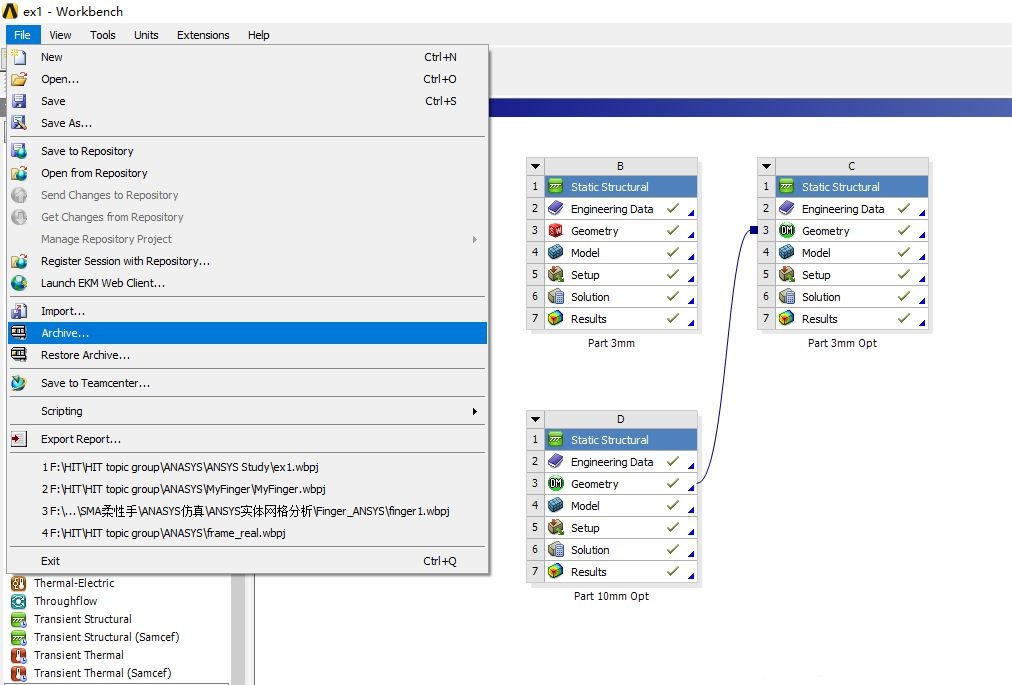The height and width of the screenshot is (685, 1012).
Task: Click the Results icon in system C
Action: [787, 318]
